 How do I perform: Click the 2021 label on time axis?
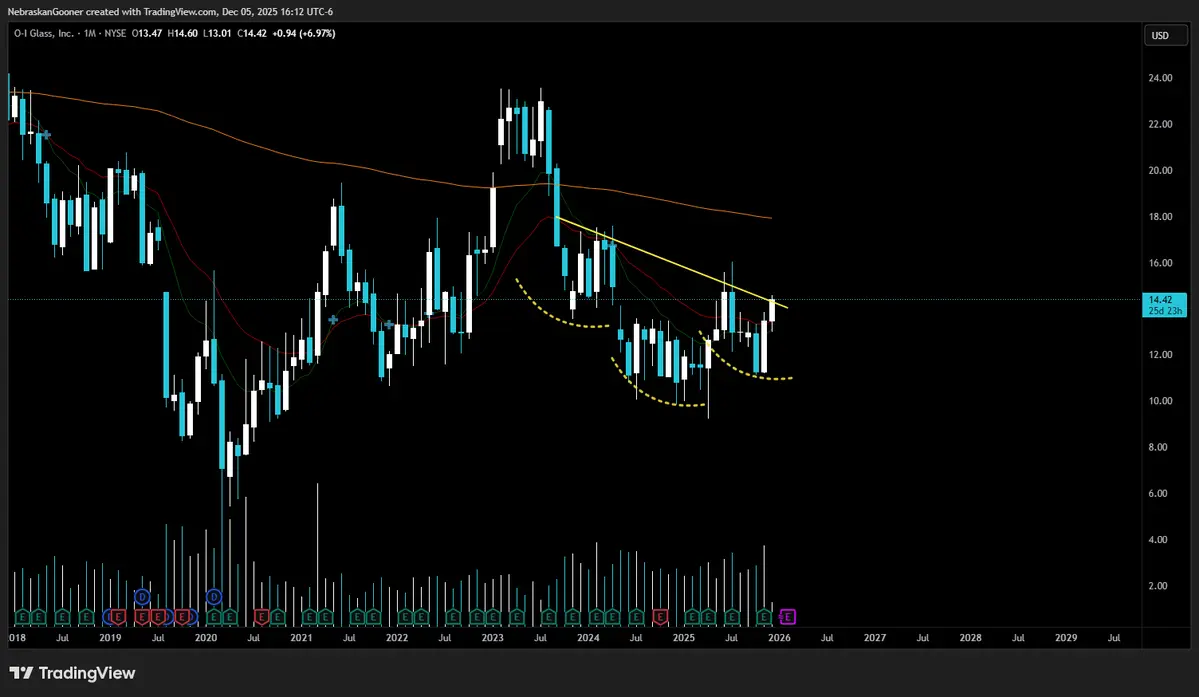301,637
